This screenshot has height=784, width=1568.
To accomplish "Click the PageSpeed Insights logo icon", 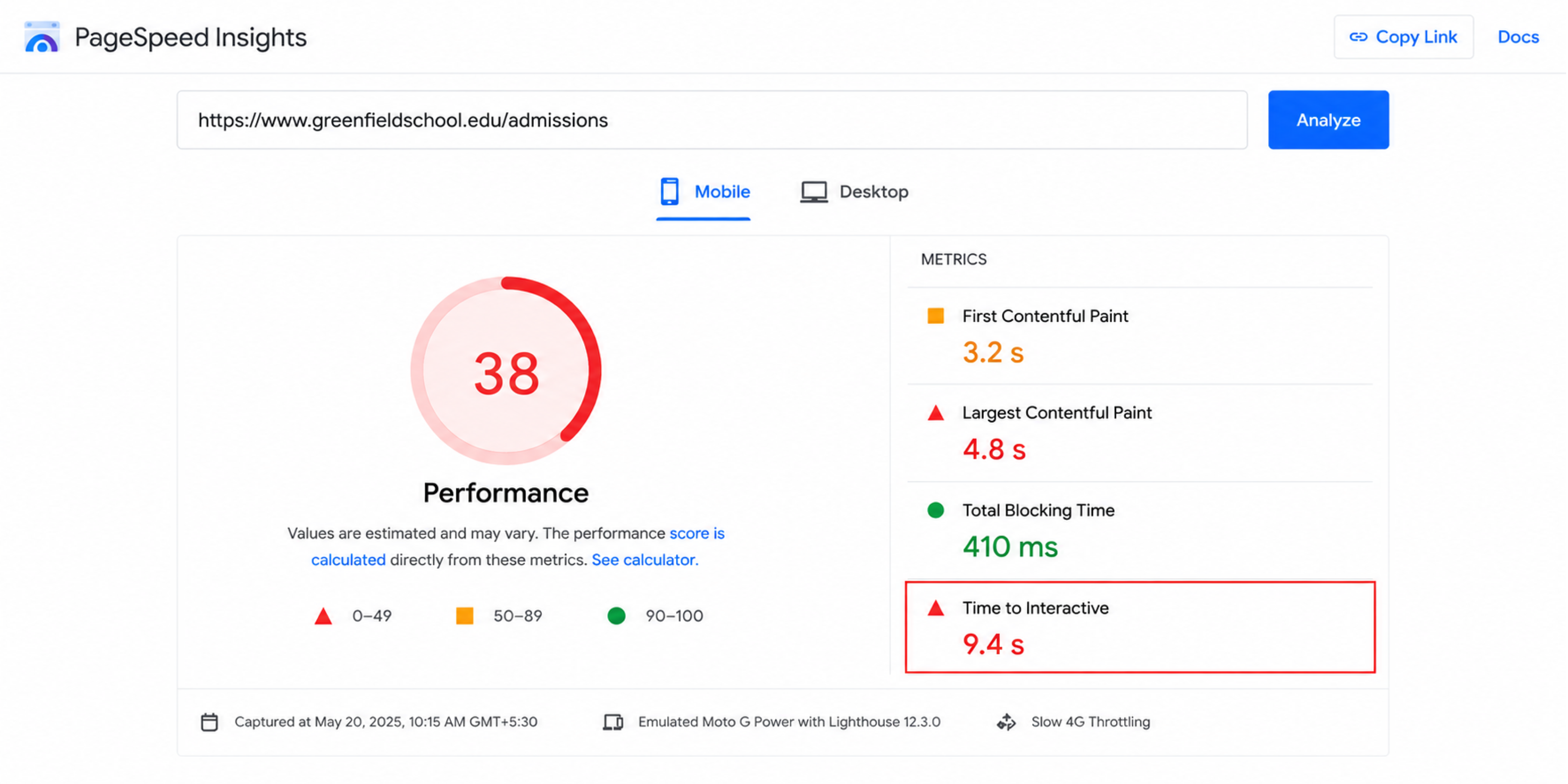I will click(x=42, y=38).
